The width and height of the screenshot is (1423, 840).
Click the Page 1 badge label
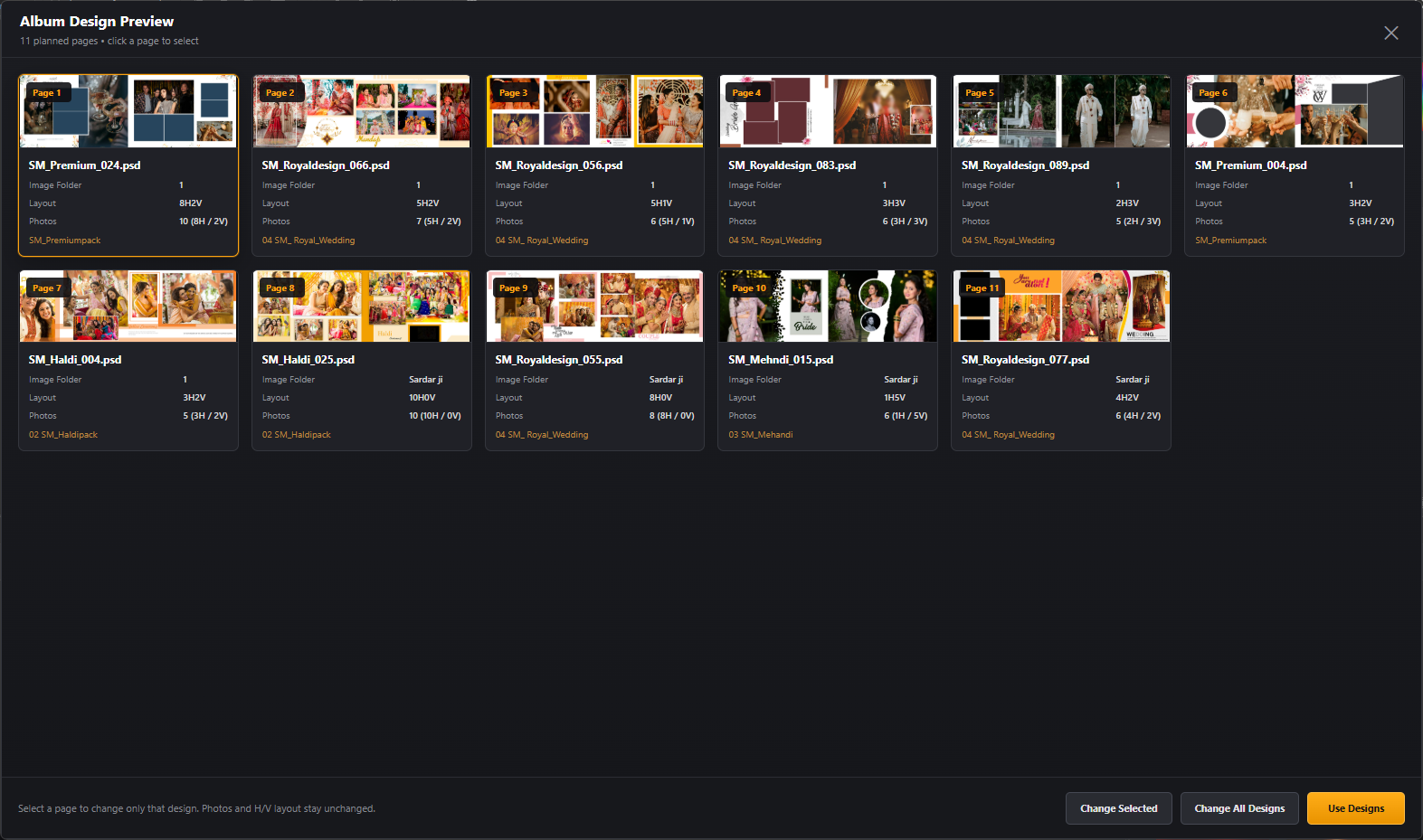coord(47,93)
